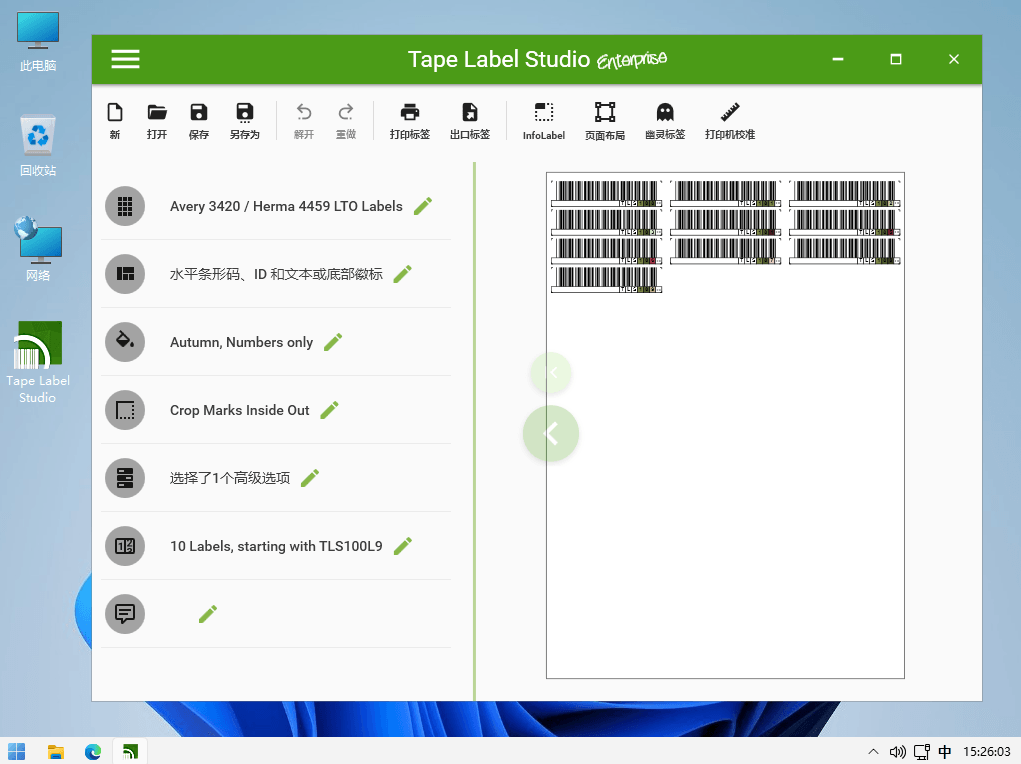
Task: Launch Microsoft Edge from taskbar
Action: coord(93,752)
